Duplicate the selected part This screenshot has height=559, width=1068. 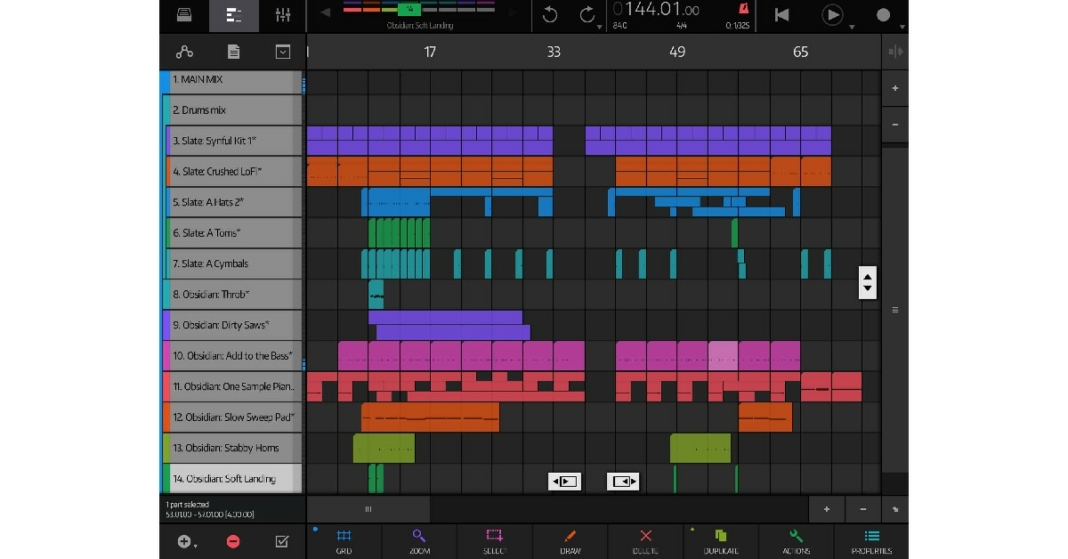pos(721,540)
